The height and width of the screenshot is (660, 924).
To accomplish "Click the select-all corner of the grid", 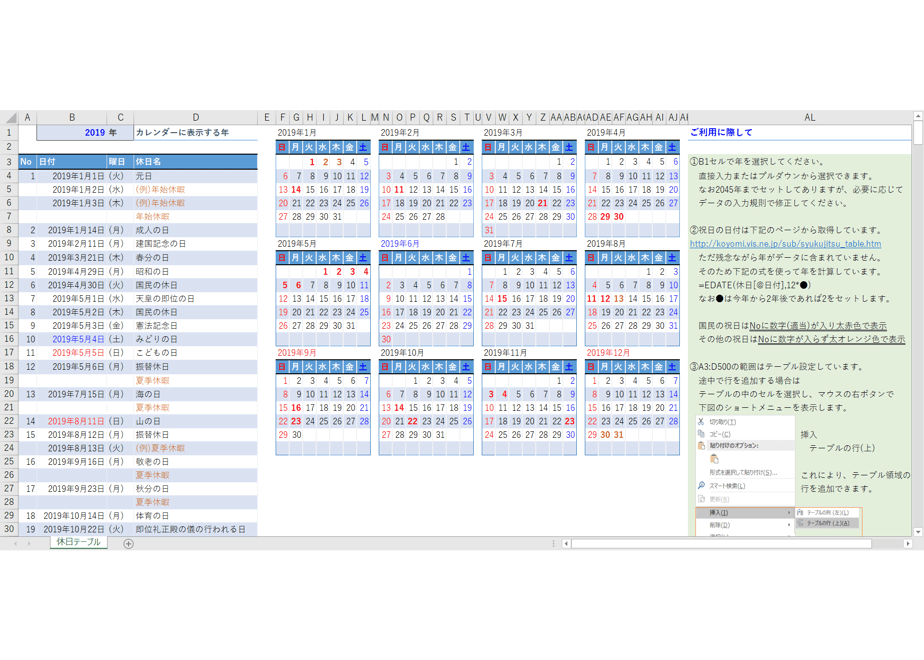I will coord(9,117).
